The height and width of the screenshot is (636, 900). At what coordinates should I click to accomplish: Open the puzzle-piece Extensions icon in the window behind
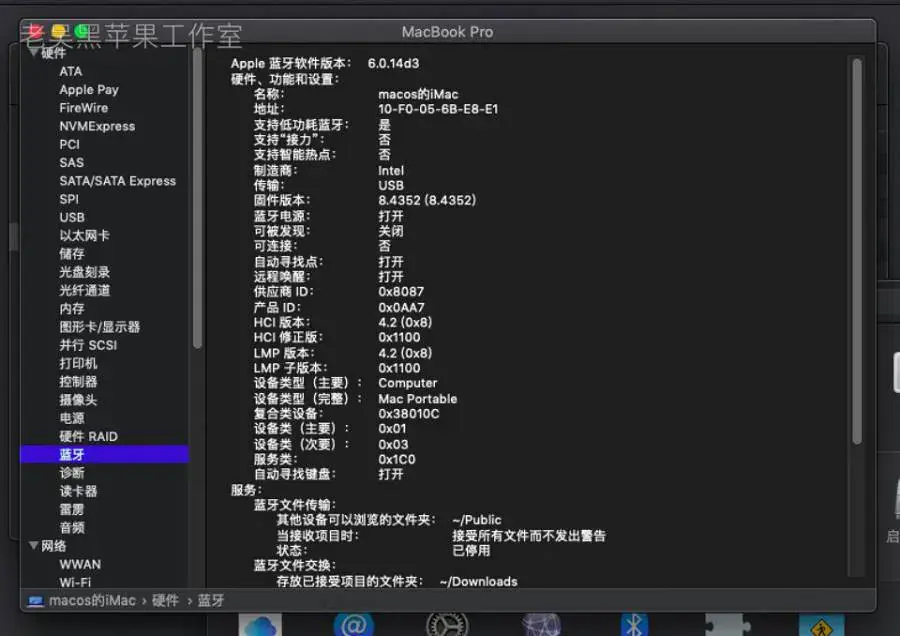coord(728,624)
